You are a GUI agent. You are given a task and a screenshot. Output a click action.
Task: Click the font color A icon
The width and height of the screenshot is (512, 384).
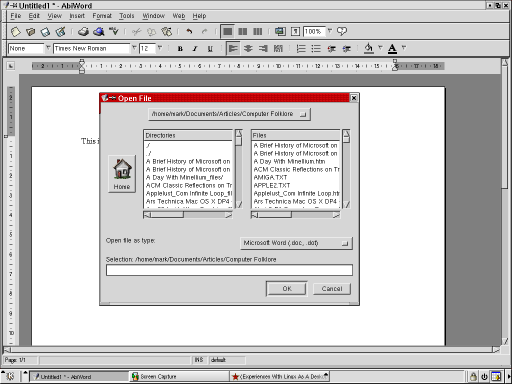coord(392,49)
